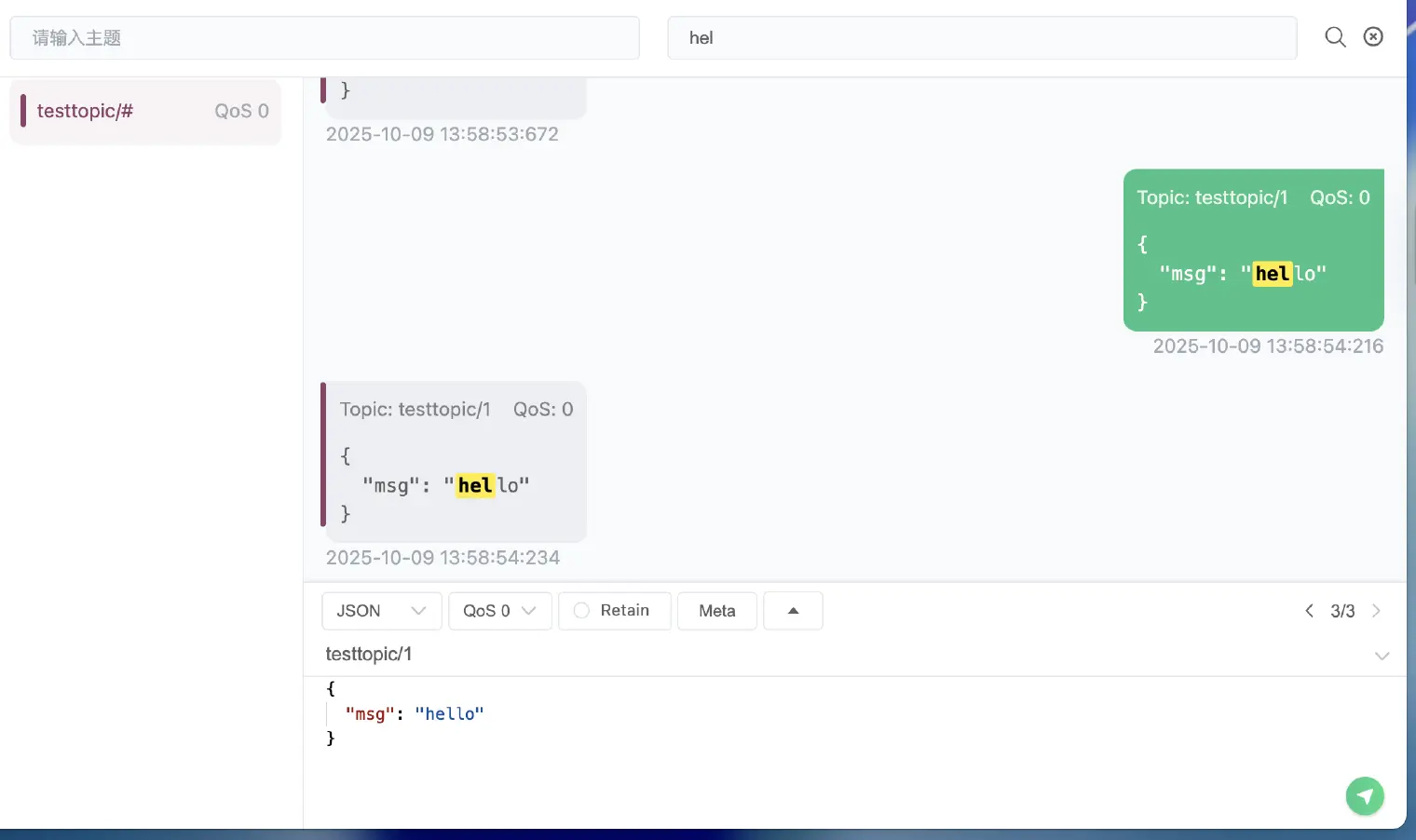This screenshot has width=1416, height=840.
Task: Select the testtopic/# subscription item
Action: click(145, 112)
